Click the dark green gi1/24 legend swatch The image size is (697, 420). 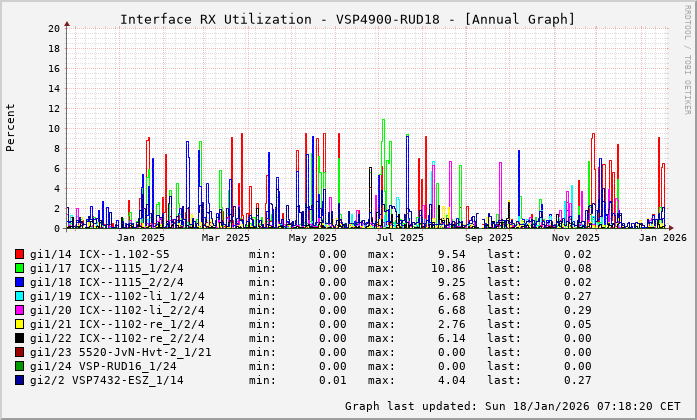(20, 366)
